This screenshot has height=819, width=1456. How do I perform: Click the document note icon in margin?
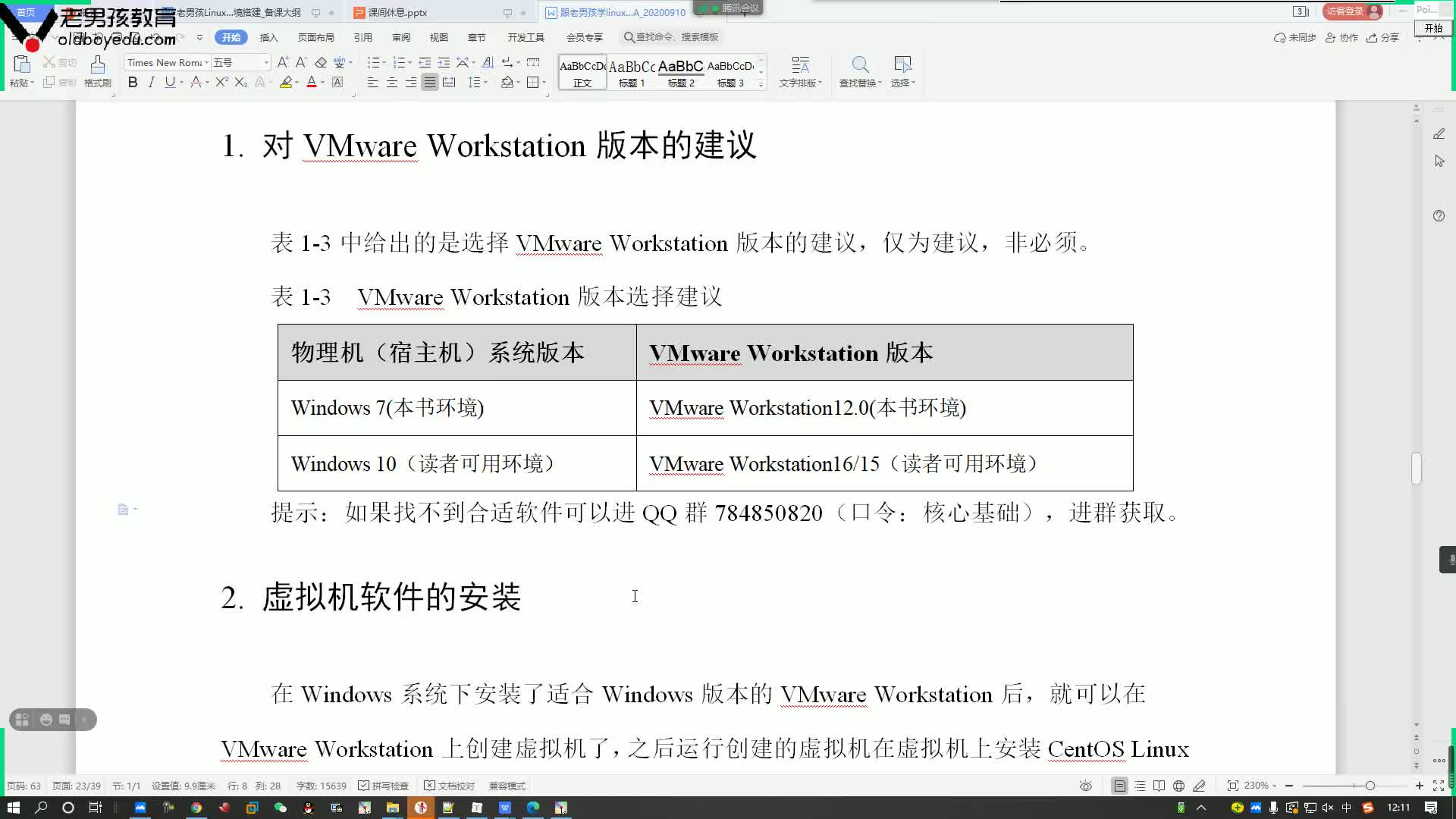(123, 509)
